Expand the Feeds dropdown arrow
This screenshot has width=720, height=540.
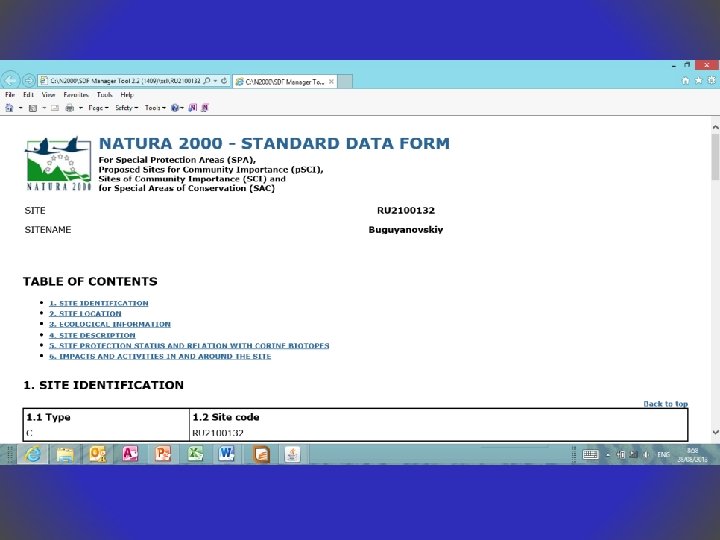44,108
